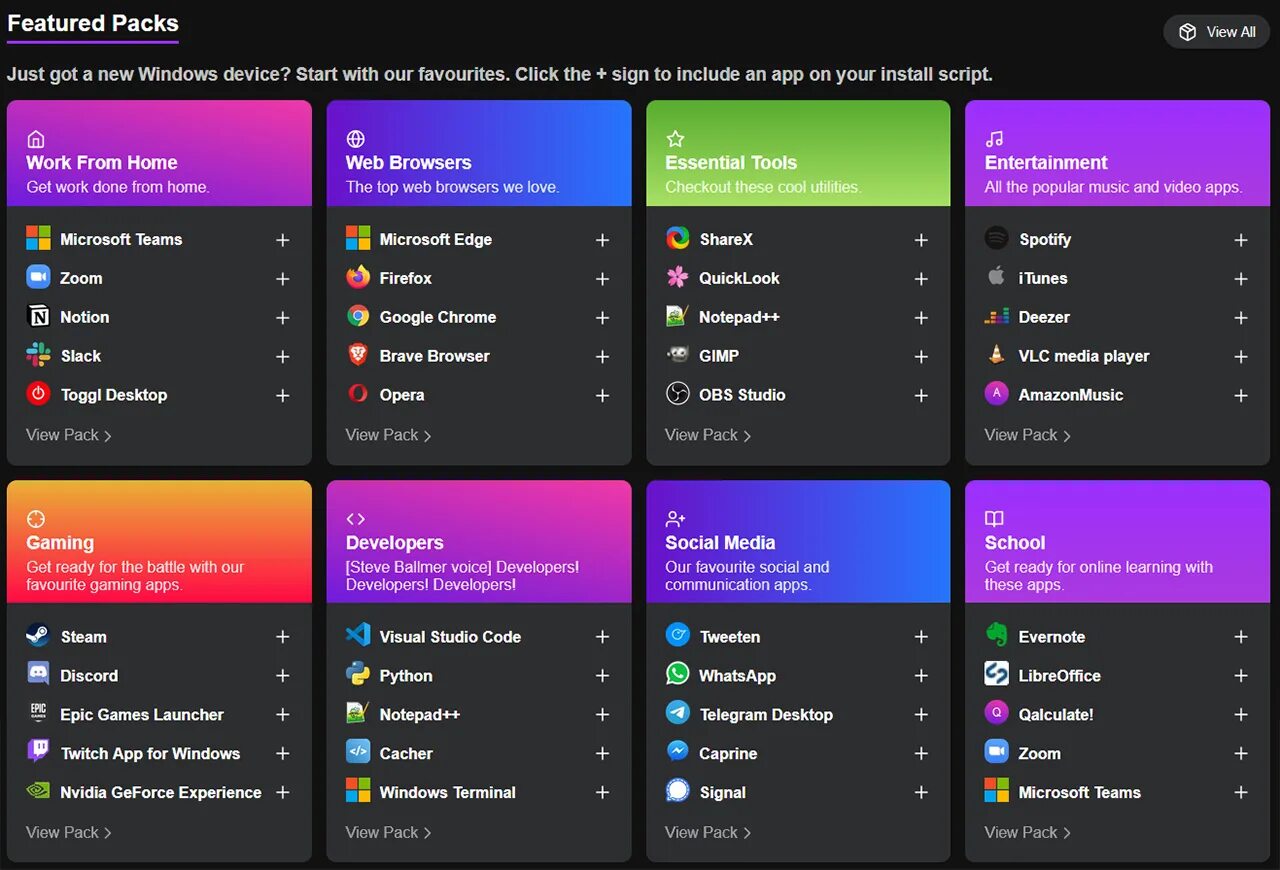Viewport: 1280px width, 870px height.
Task: Click the WhatsApp icon
Action: click(x=677, y=675)
